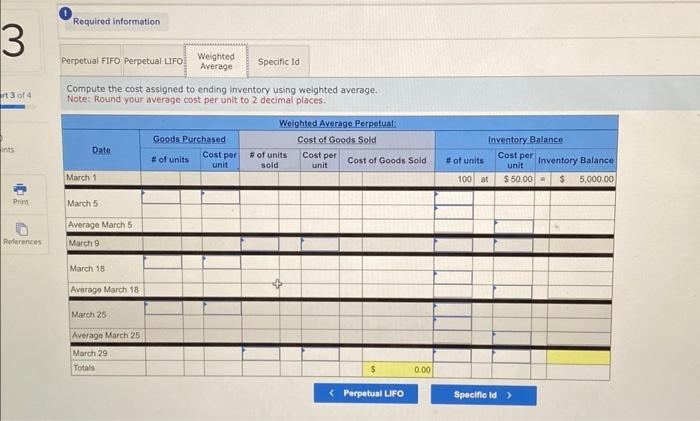Click March 5 purchase cost per unit field
This screenshot has height=421, width=700.
(x=220, y=197)
